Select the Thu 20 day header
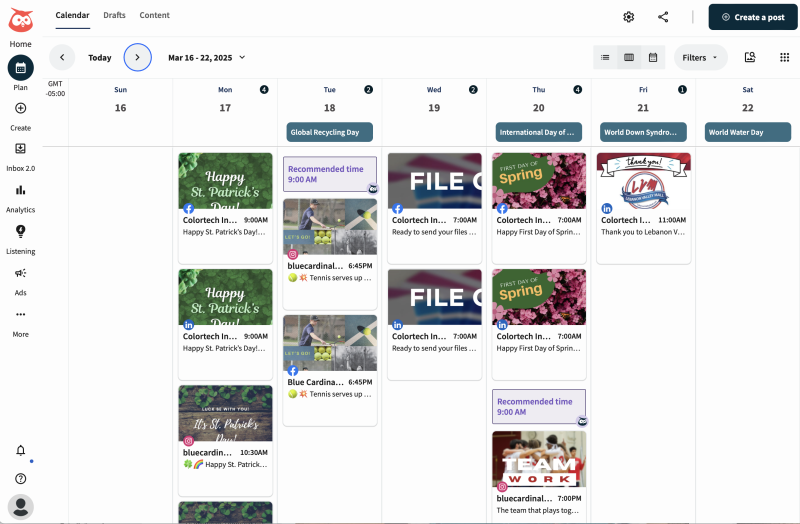 pyautogui.click(x=539, y=99)
